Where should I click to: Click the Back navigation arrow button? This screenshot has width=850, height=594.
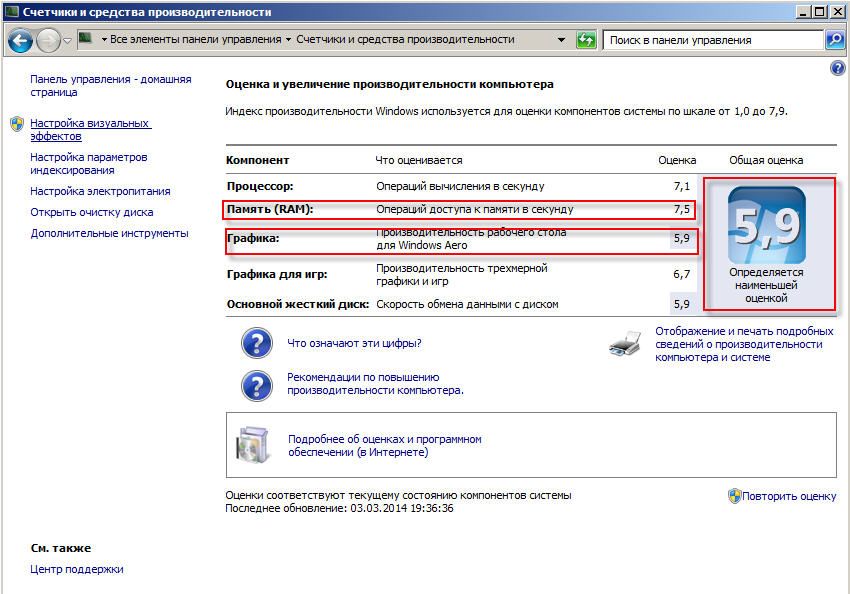[x=20, y=41]
